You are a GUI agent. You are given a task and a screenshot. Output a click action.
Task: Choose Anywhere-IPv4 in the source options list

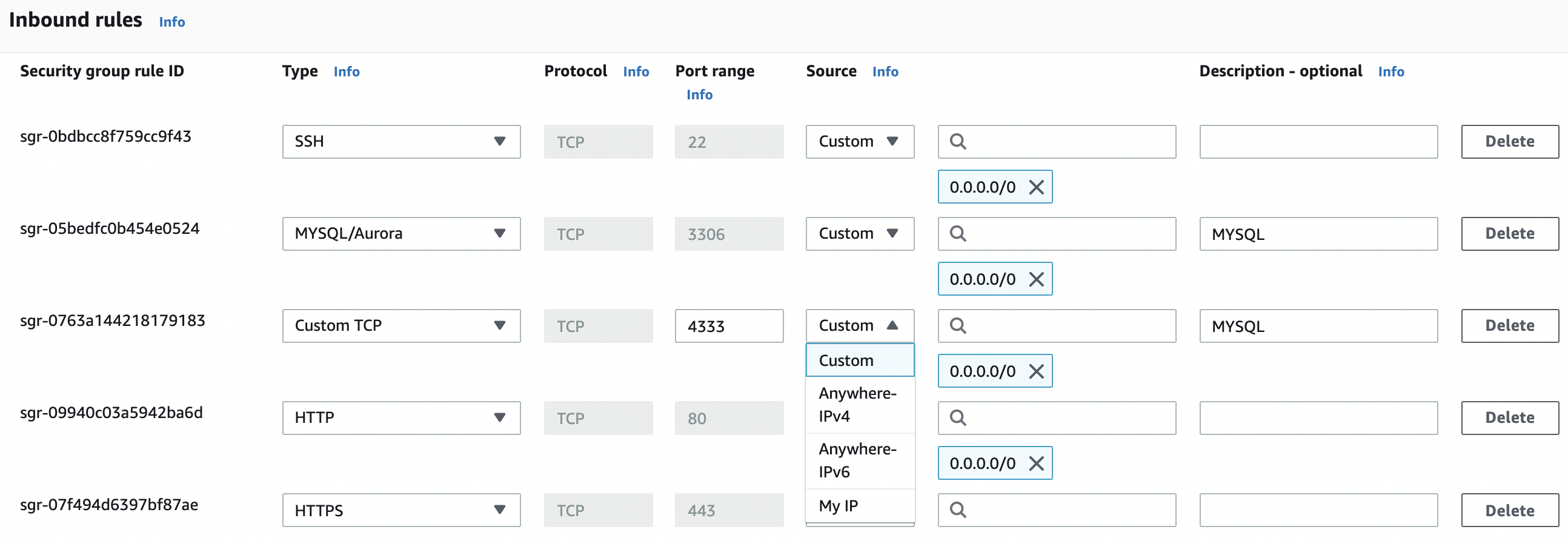click(860, 405)
